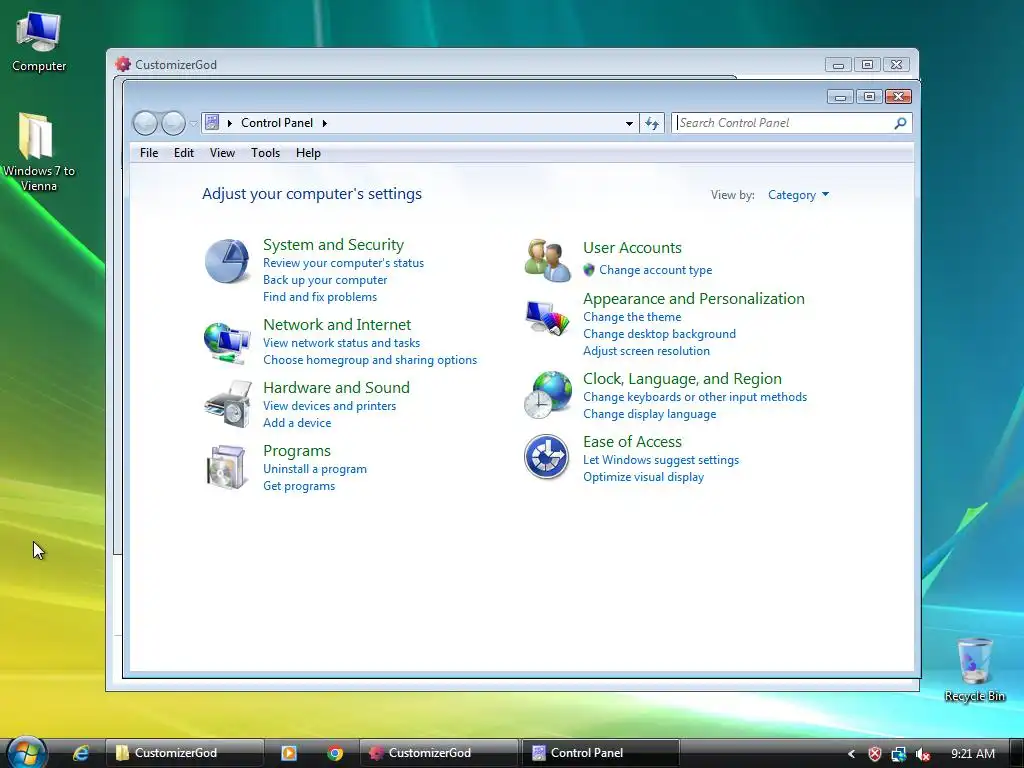Open the network tray icon
This screenshot has height=768, width=1024.
(x=899, y=754)
